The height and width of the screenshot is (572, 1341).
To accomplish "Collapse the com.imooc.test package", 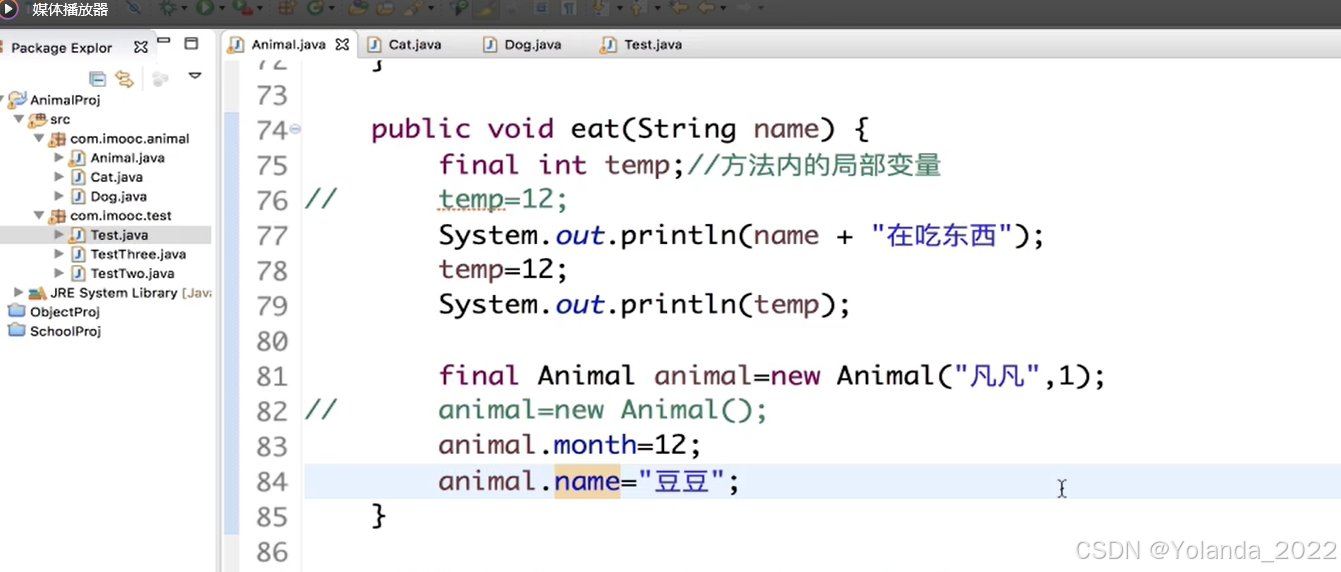I will point(39,215).
